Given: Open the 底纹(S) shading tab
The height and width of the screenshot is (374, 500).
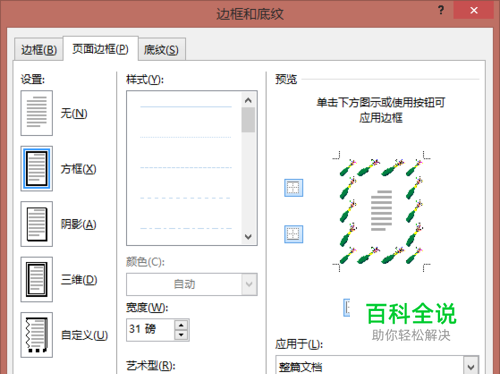Looking at the screenshot, I should [161, 50].
